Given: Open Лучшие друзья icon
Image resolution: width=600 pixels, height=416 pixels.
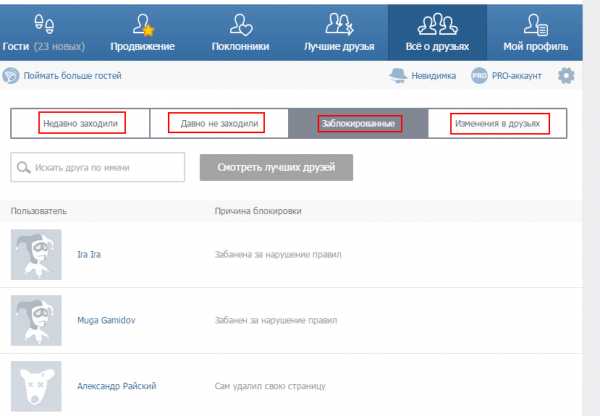Looking at the screenshot, I should [x=339, y=24].
